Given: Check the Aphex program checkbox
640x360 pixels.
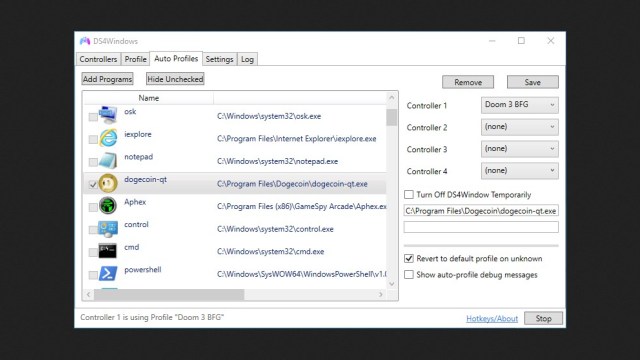Looking at the screenshot, I should (93, 207).
